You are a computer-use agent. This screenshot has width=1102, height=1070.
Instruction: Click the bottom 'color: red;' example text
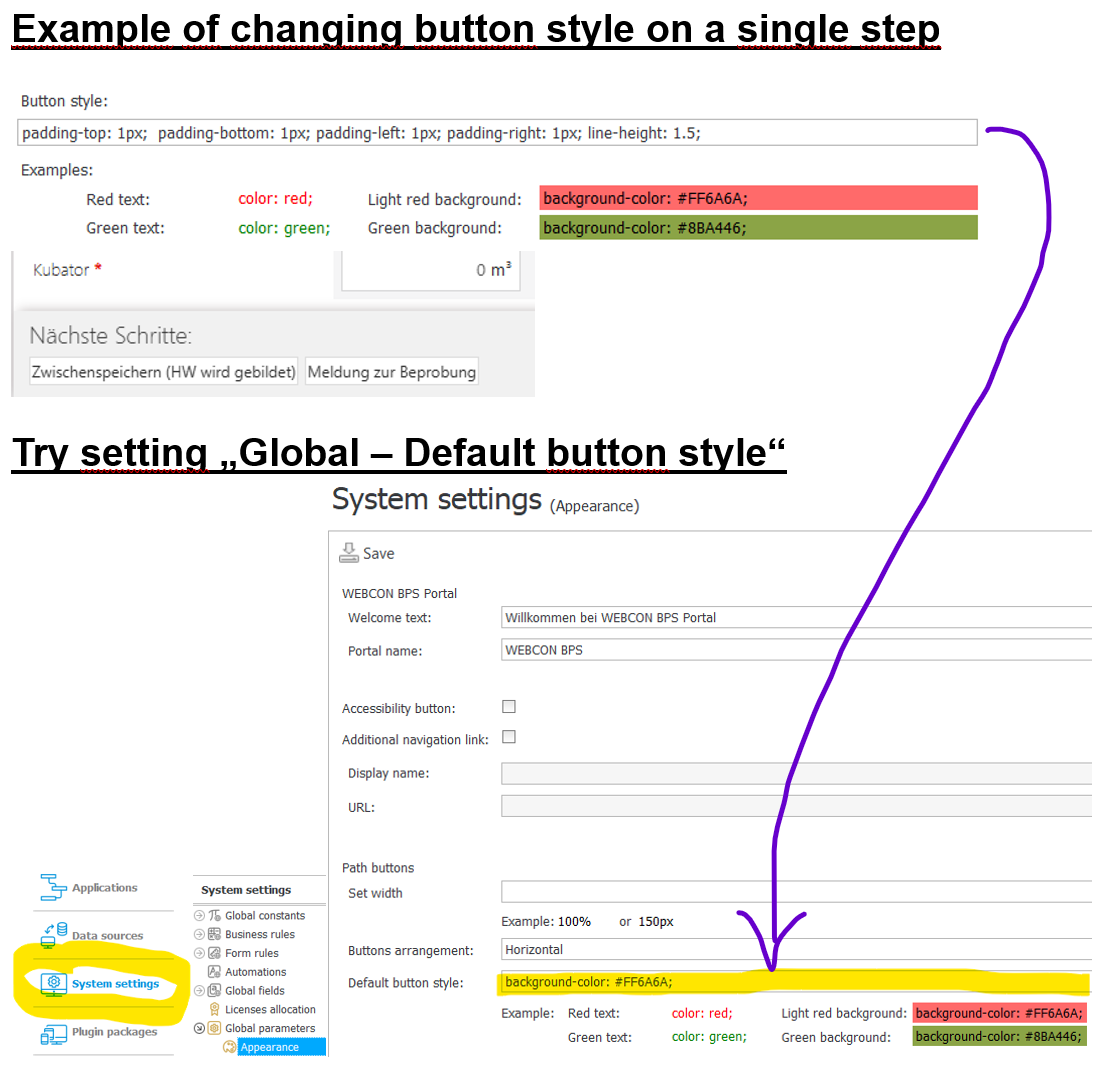click(x=702, y=1013)
